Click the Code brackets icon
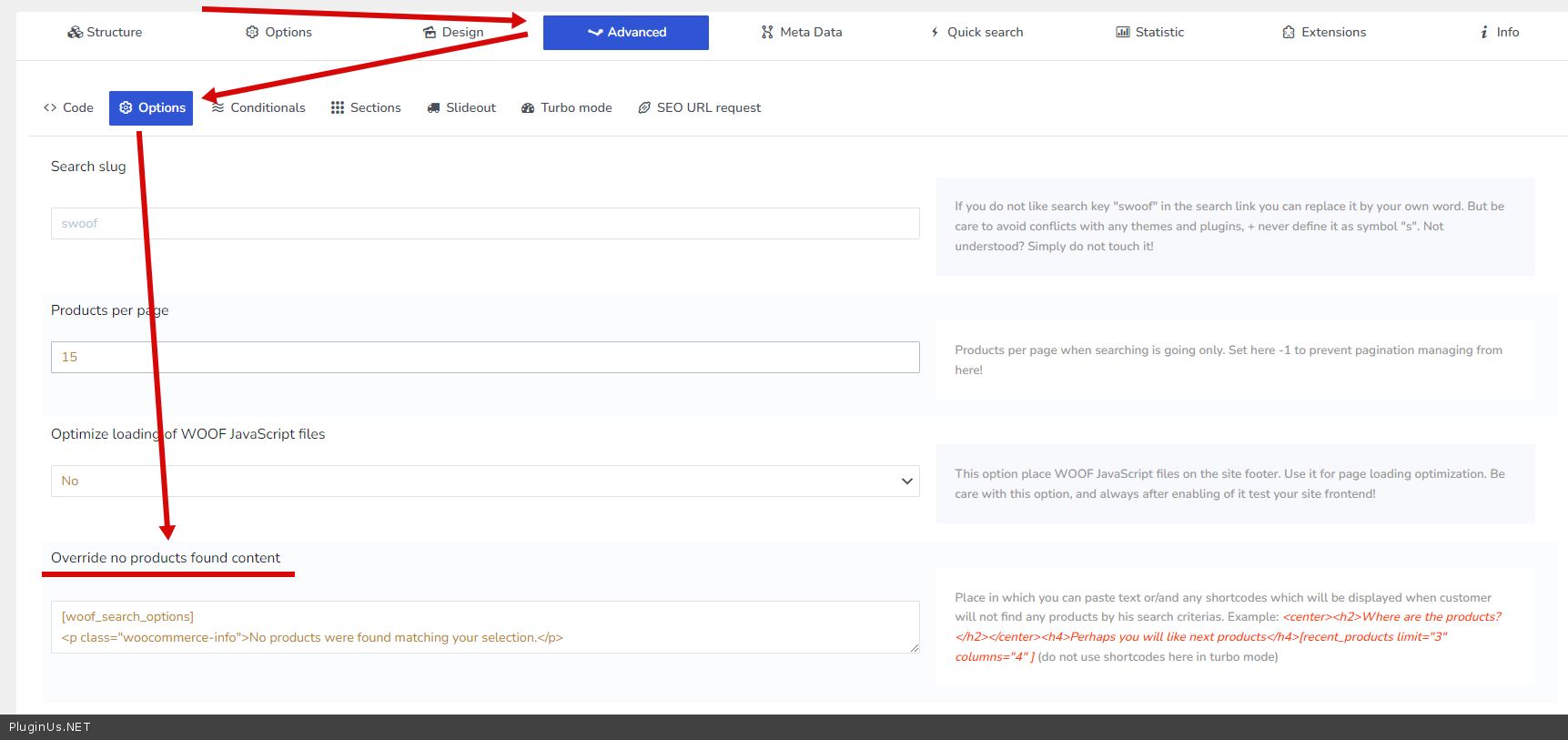This screenshot has width=1568, height=740. point(50,108)
